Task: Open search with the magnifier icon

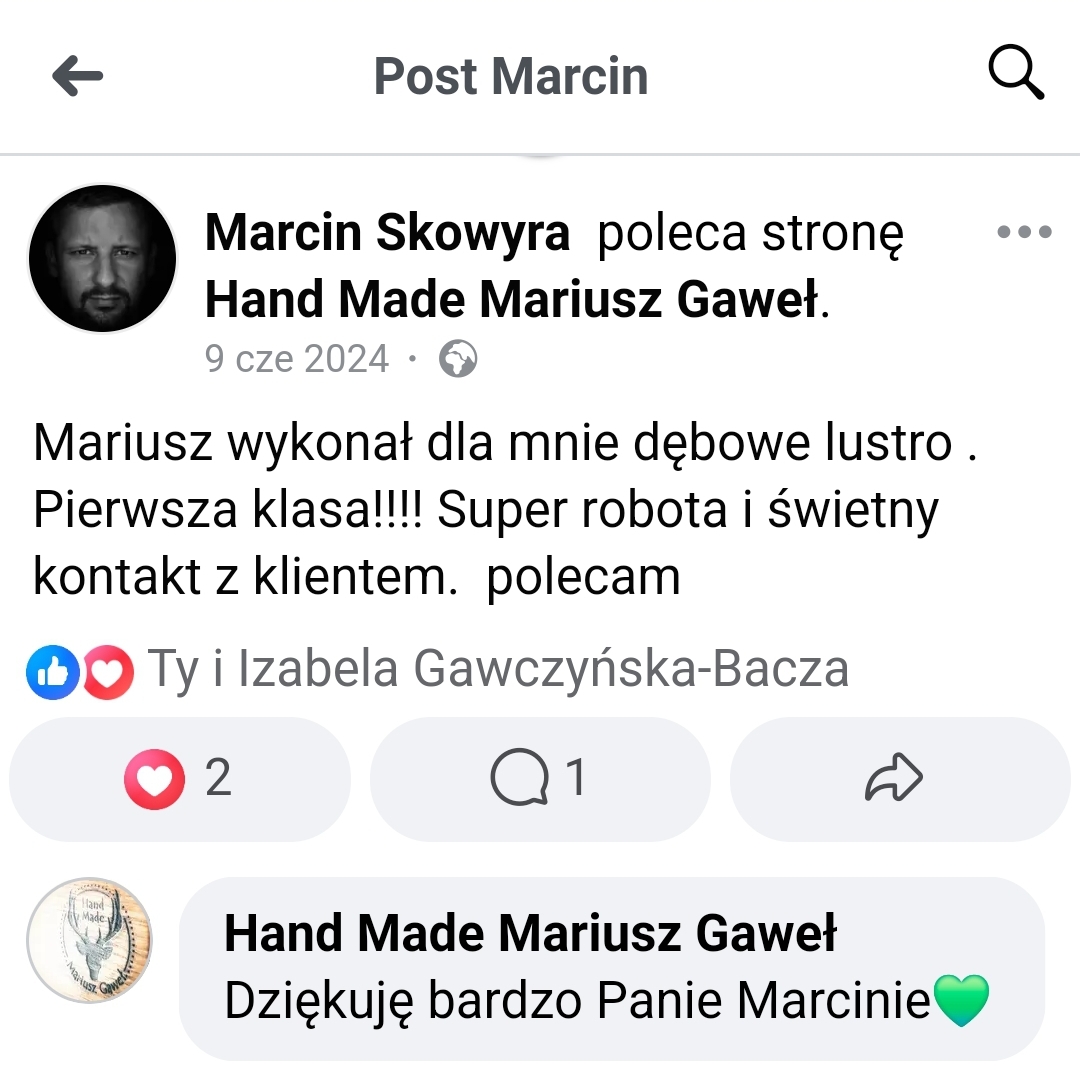Action: [x=1016, y=73]
